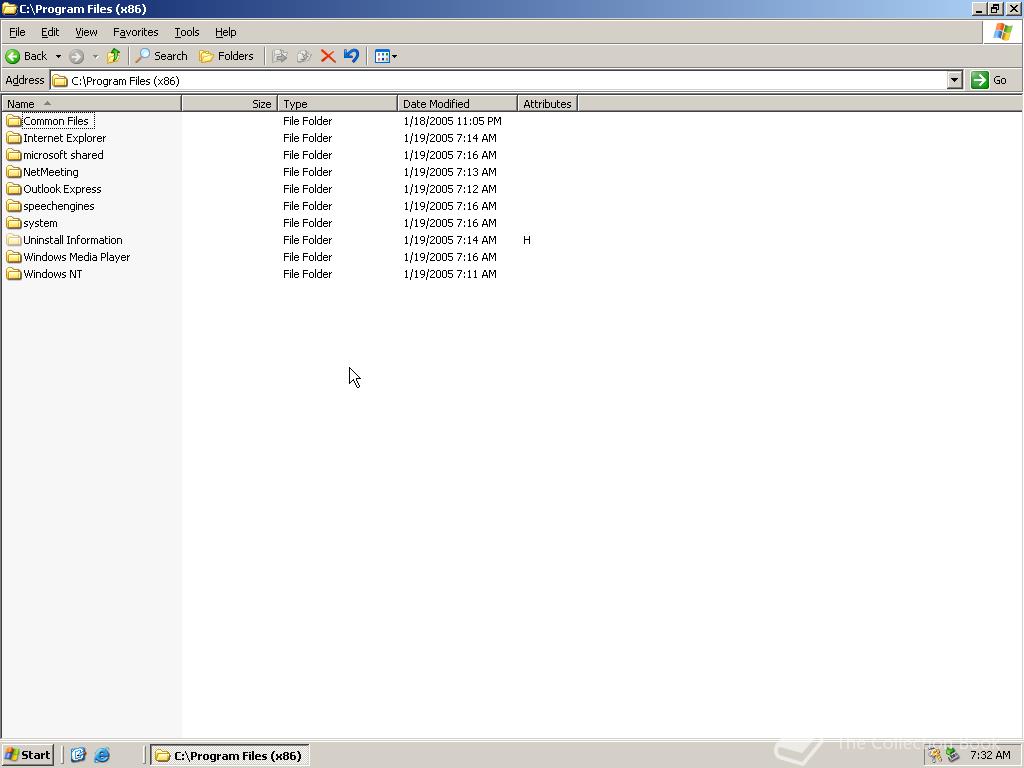Select the microsoft shared folder icon
The width and height of the screenshot is (1024, 768).
pyautogui.click(x=14, y=155)
